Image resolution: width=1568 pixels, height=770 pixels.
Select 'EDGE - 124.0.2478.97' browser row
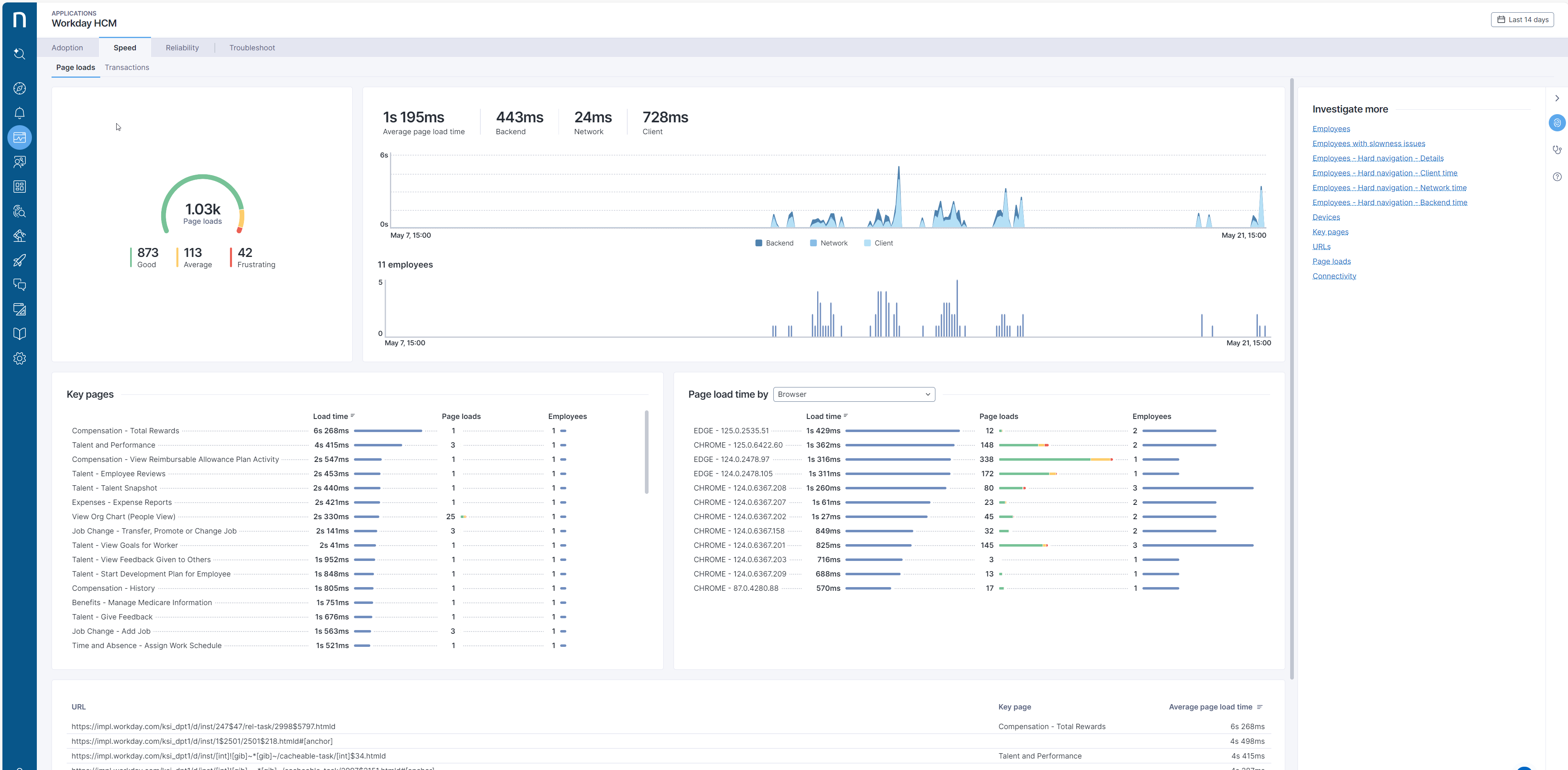pos(974,459)
